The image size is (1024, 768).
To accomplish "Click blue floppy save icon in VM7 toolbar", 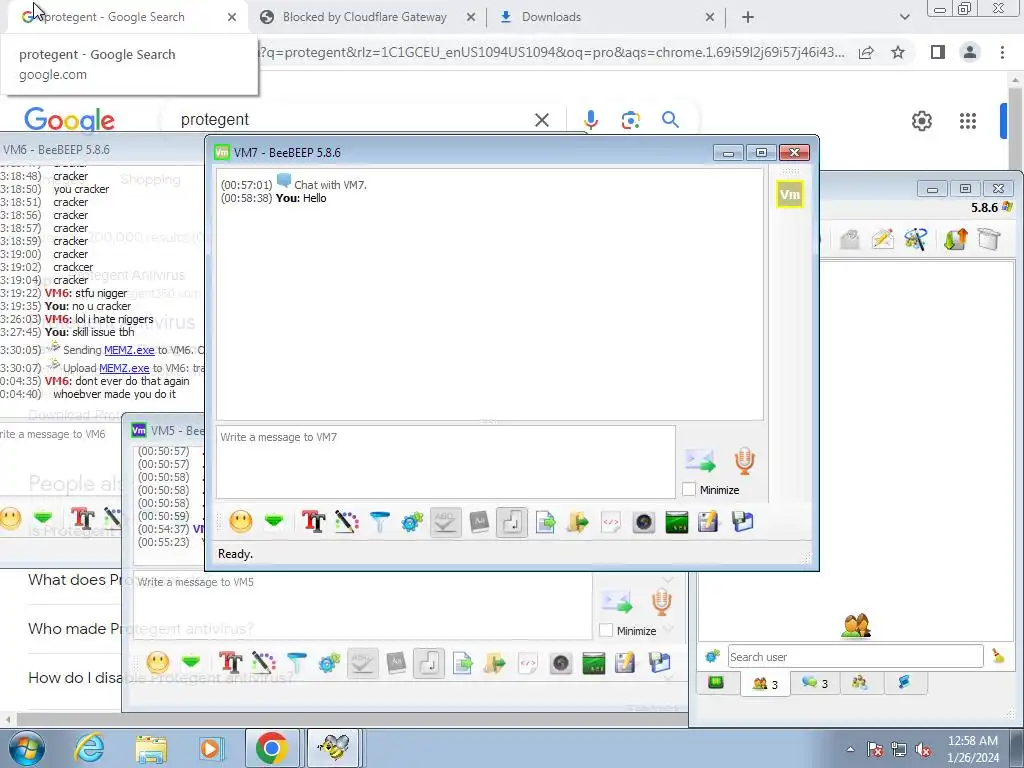I will point(743,522).
